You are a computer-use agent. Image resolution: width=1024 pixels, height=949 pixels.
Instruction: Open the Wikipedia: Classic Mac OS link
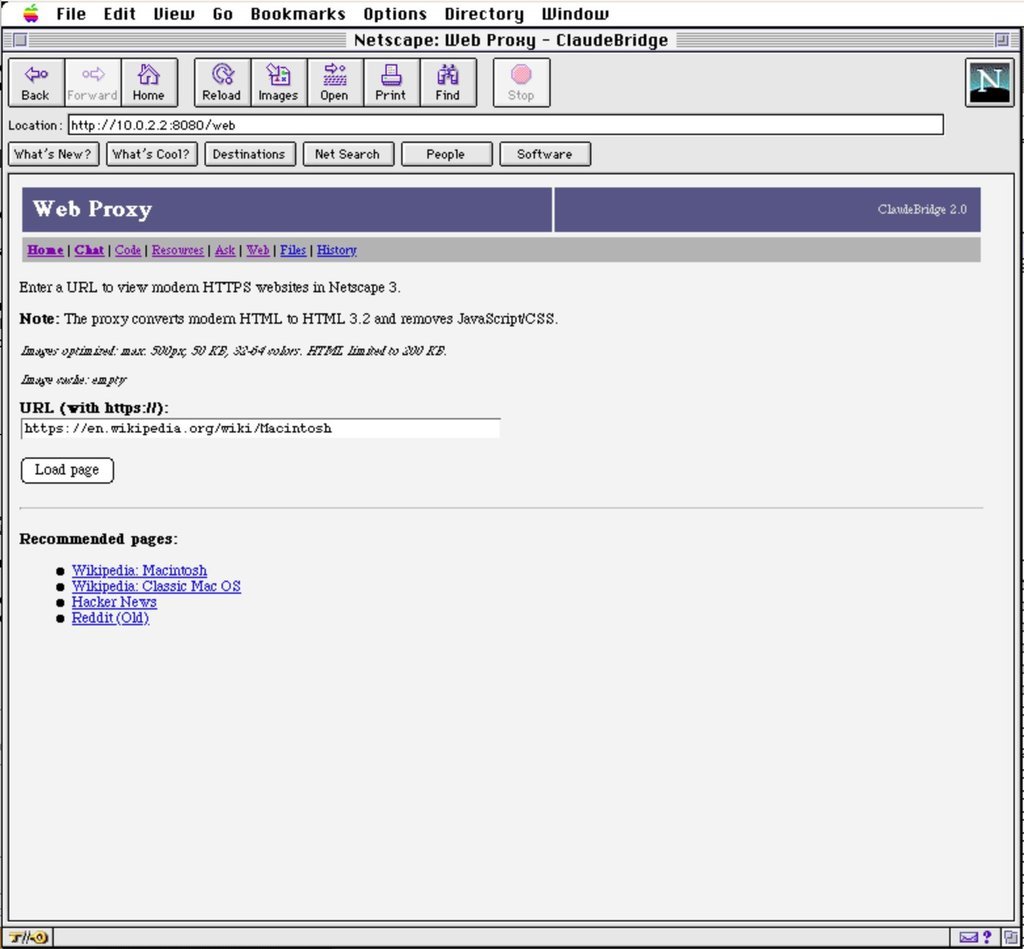pos(156,586)
